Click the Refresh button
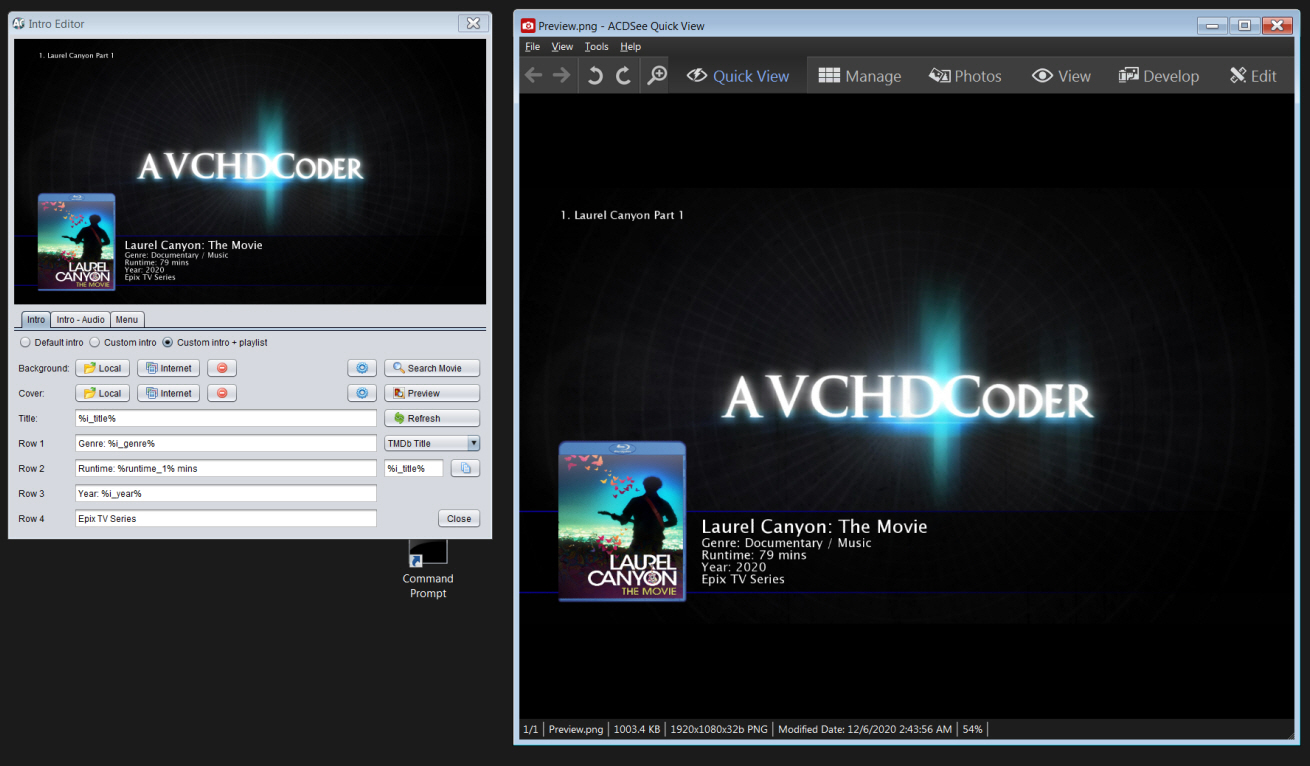The image size is (1310, 766). coord(432,418)
